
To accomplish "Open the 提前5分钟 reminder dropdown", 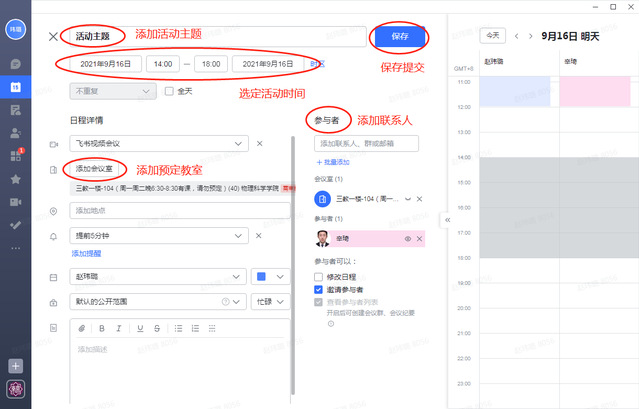I will 238,236.
